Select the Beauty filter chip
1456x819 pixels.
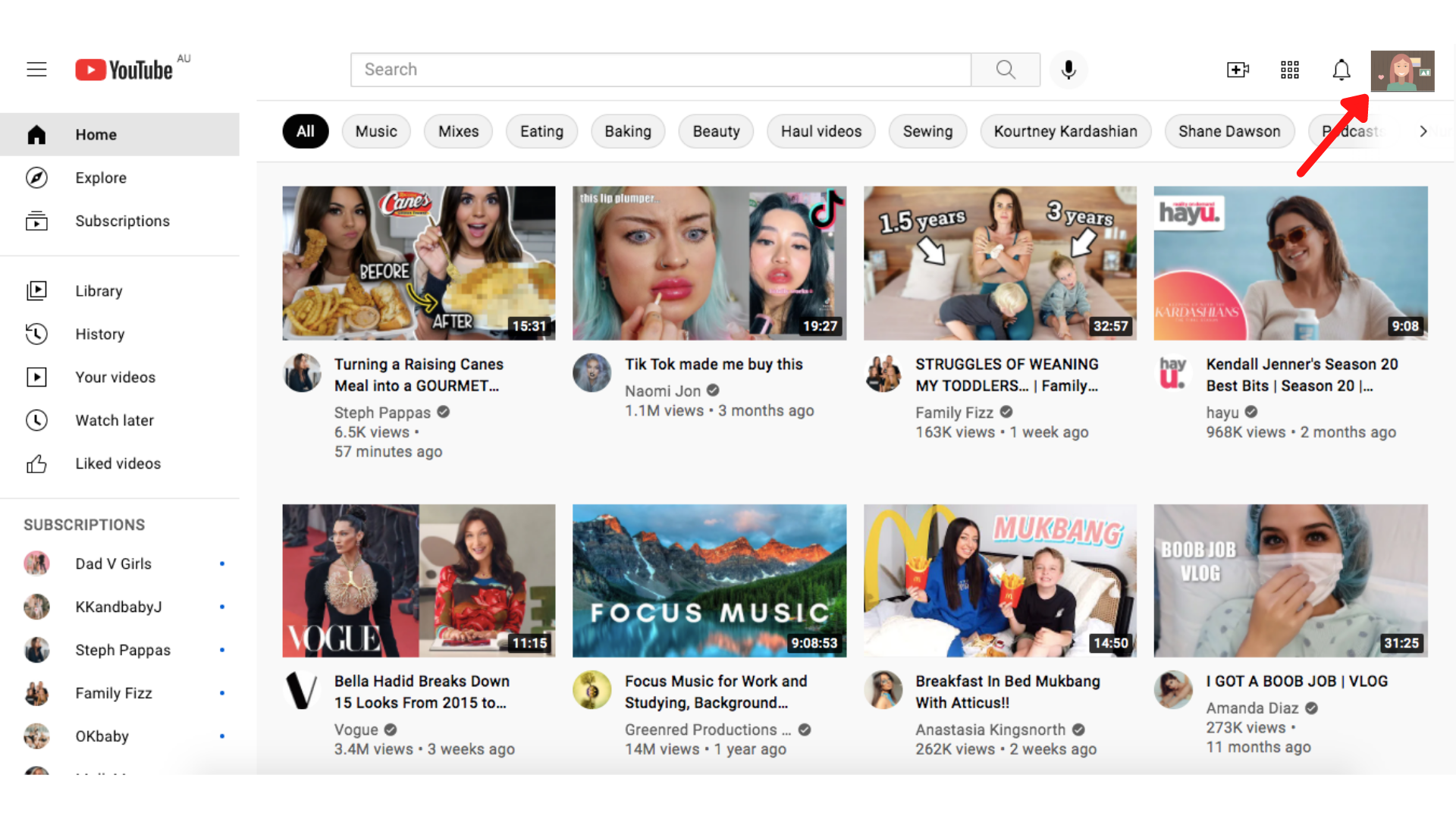[716, 132]
